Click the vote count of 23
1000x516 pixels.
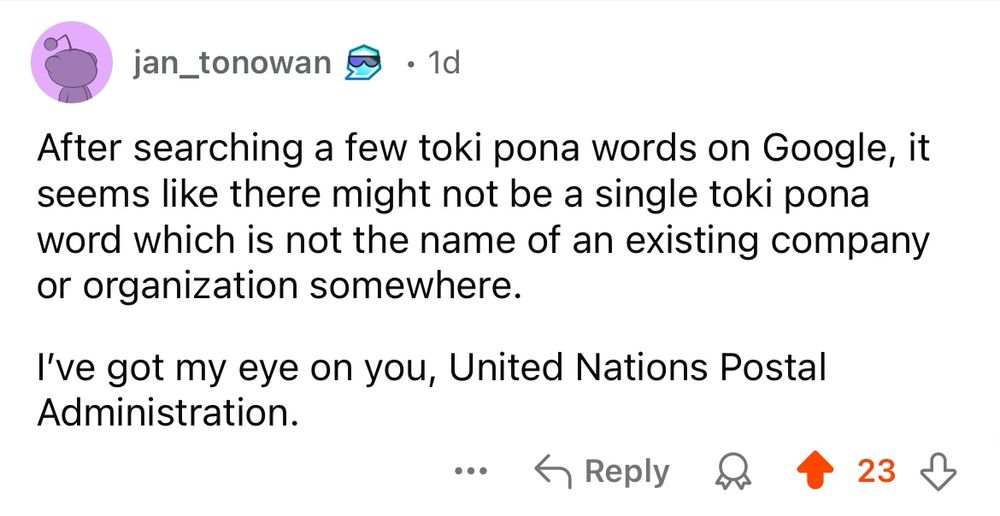tap(876, 471)
